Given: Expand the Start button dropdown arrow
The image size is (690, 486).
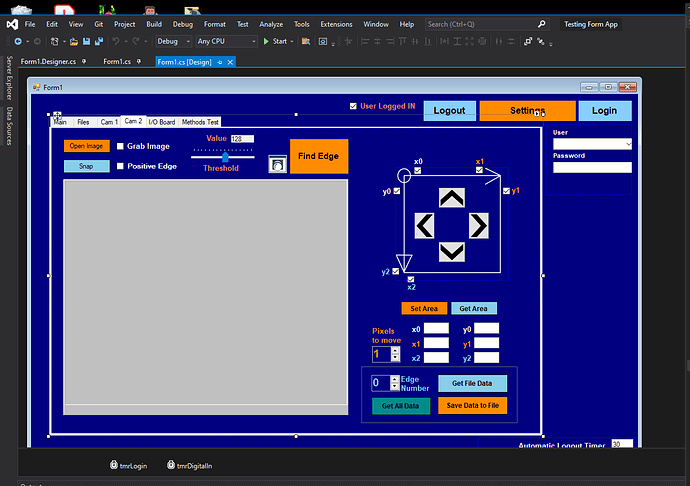Looking at the screenshot, I should 292,41.
